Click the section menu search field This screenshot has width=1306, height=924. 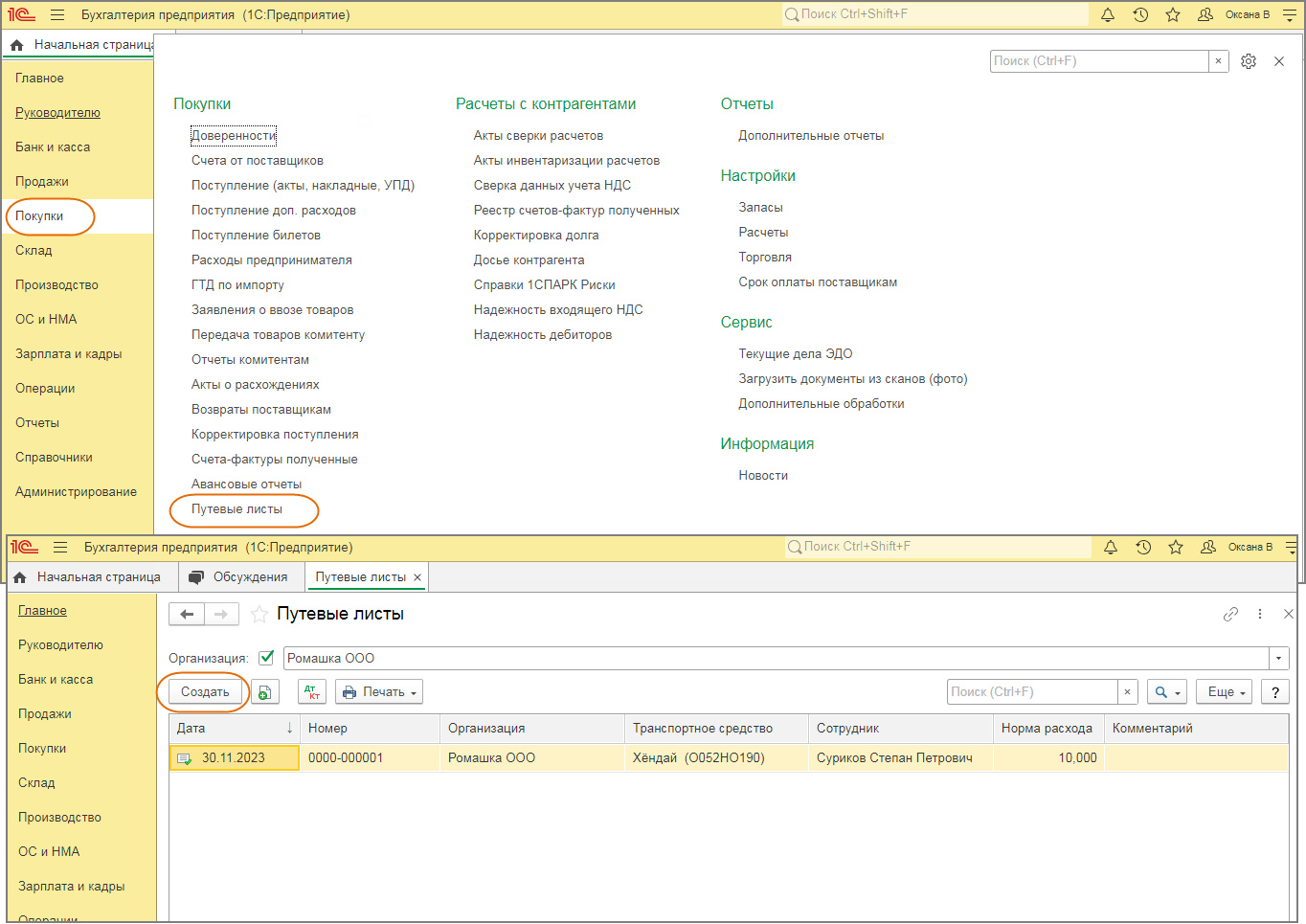1099,61
